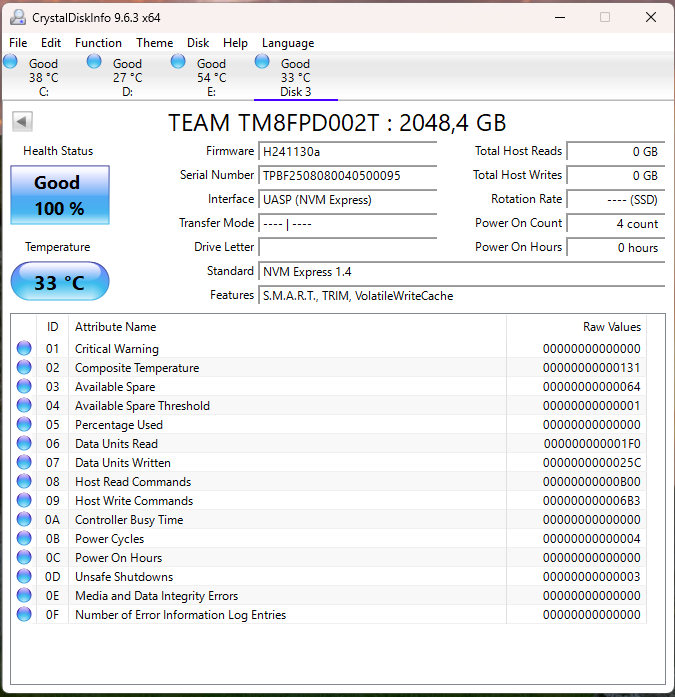Click the Critical Warning status indicator
This screenshot has width=675, height=697.
tap(24, 349)
